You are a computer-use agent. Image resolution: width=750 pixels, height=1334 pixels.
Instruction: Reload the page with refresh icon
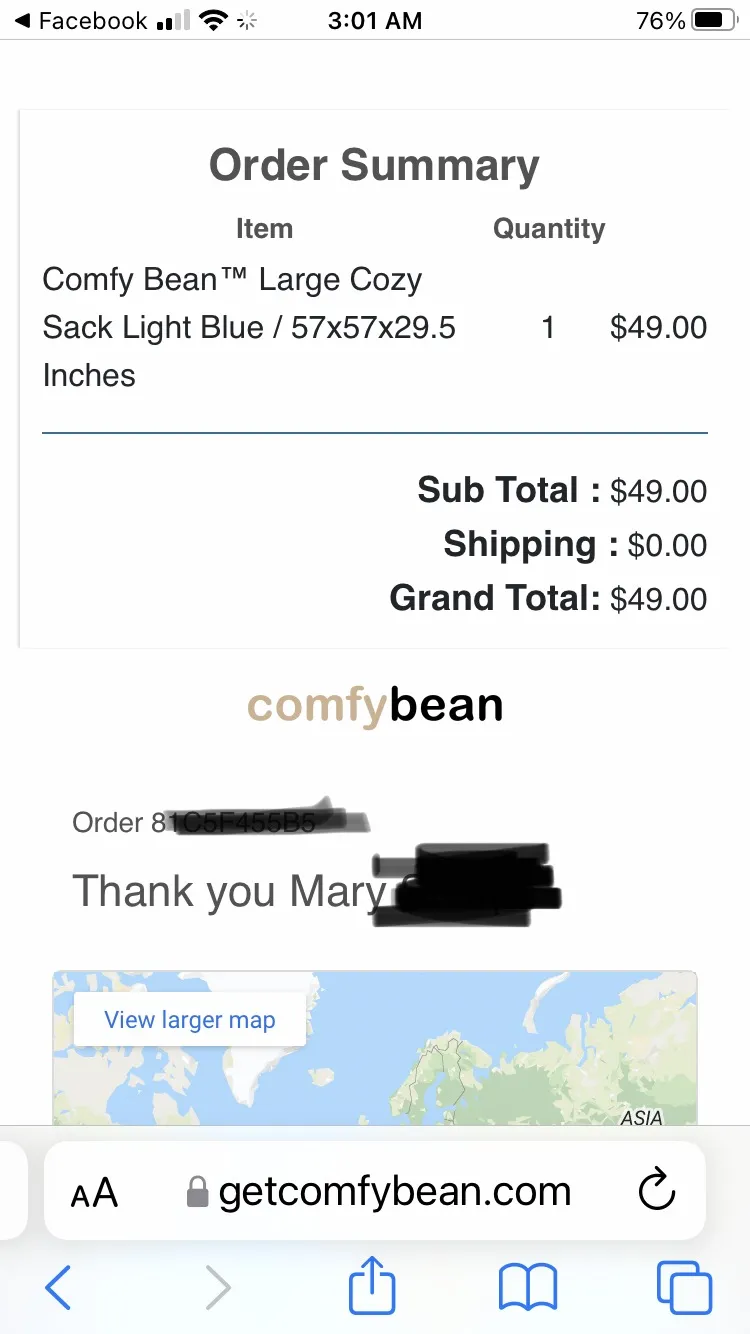(657, 1191)
